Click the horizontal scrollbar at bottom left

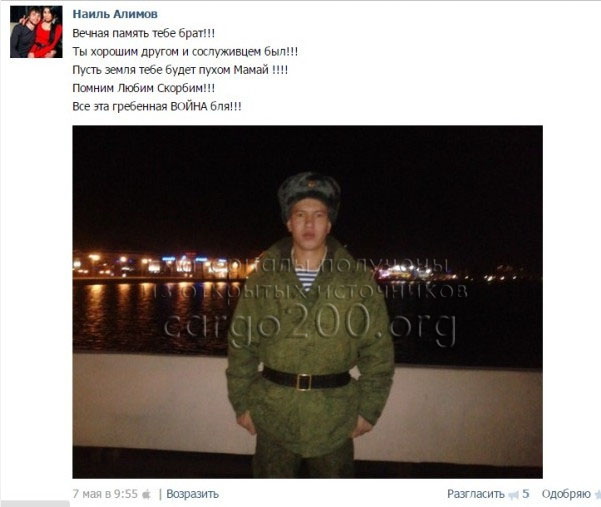(x=34, y=504)
